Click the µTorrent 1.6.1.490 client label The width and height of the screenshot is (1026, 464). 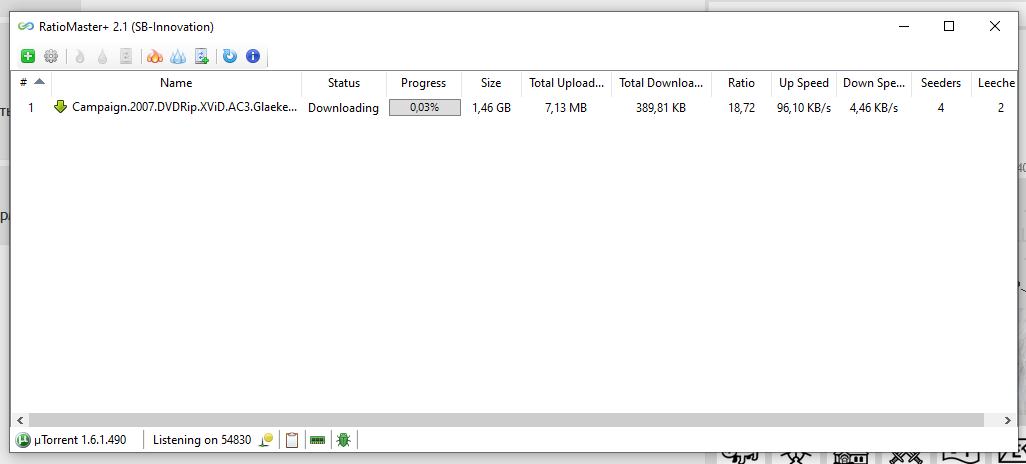pyautogui.click(x=80, y=440)
